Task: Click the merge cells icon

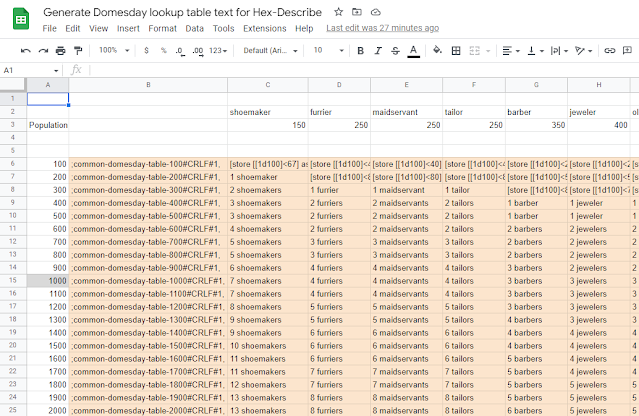Action: (474, 51)
